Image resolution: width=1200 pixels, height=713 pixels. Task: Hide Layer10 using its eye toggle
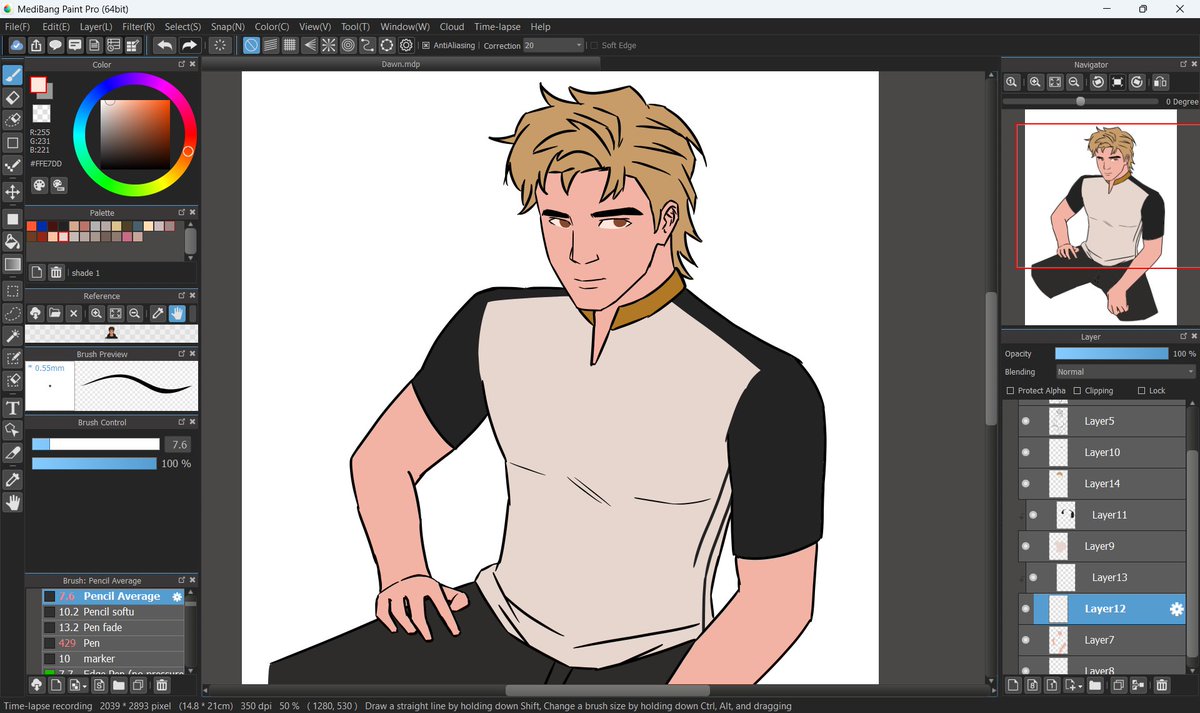point(1025,452)
